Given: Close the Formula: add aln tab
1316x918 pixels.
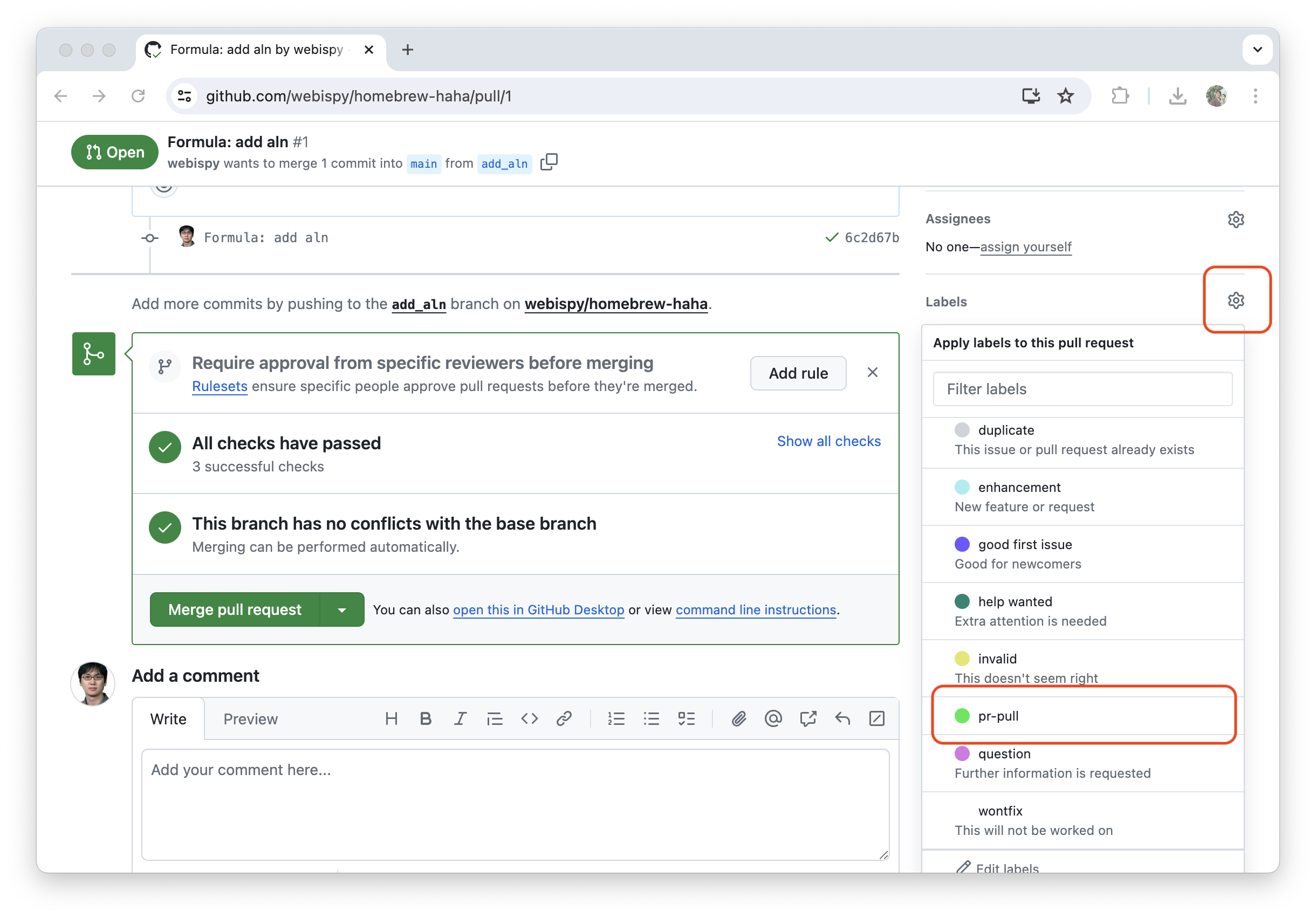Looking at the screenshot, I should pyautogui.click(x=368, y=50).
